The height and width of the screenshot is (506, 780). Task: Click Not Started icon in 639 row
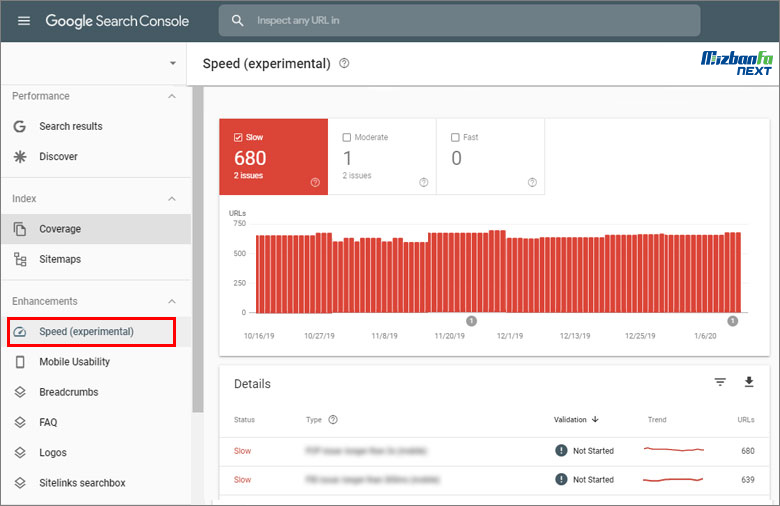pos(561,480)
